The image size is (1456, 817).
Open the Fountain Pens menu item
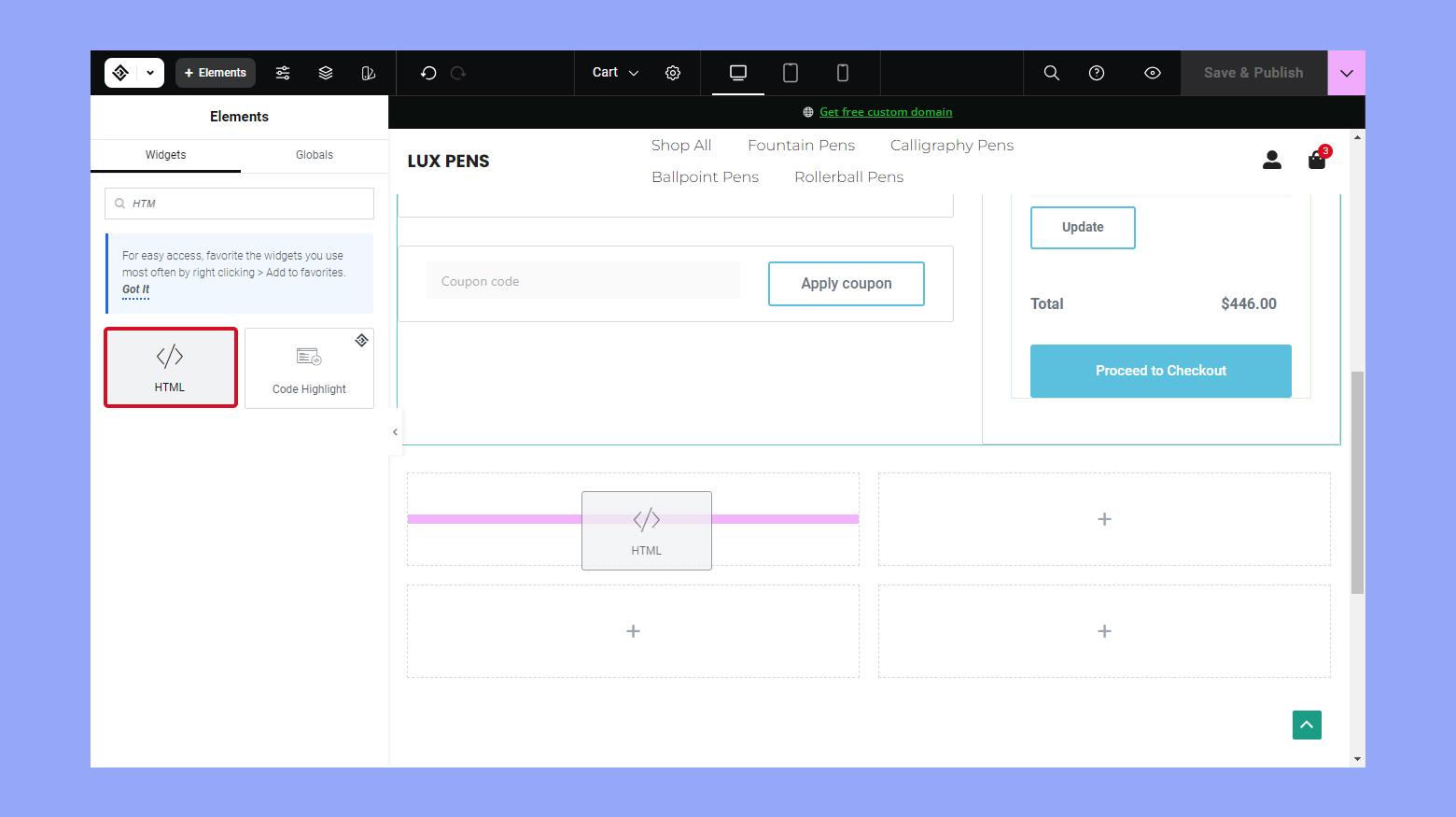click(801, 146)
